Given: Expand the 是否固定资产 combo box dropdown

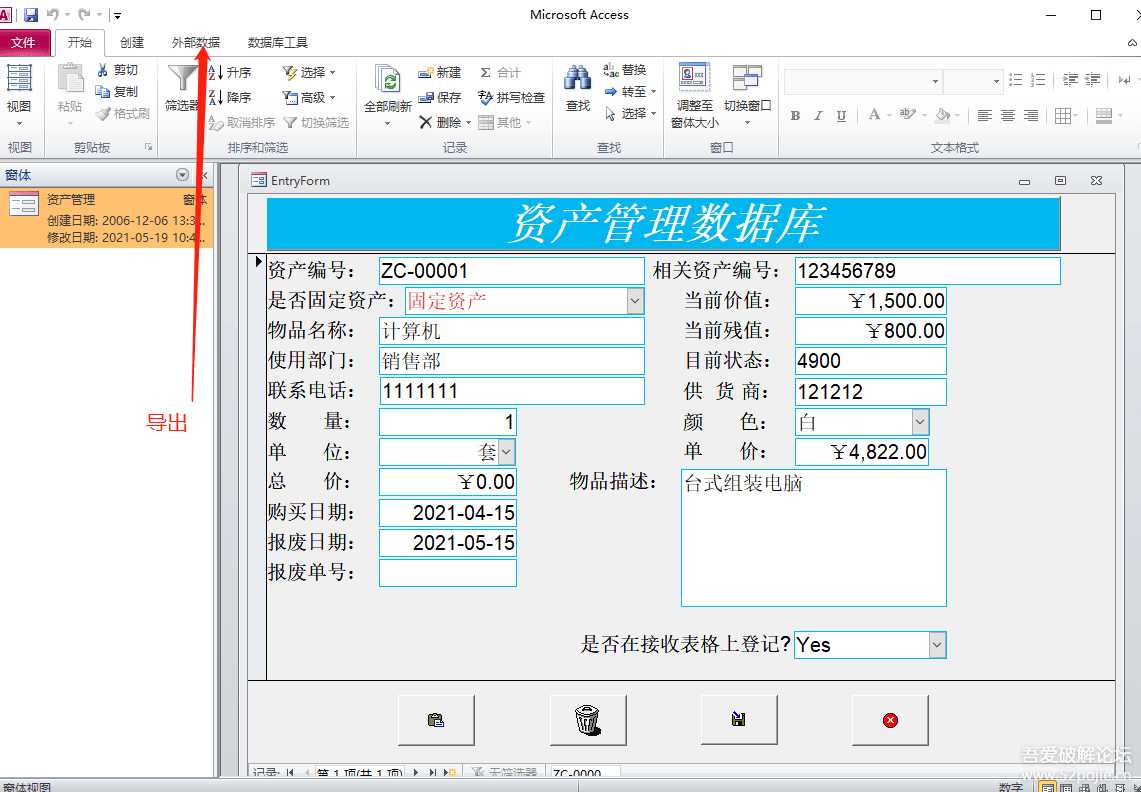Looking at the screenshot, I should coord(635,300).
